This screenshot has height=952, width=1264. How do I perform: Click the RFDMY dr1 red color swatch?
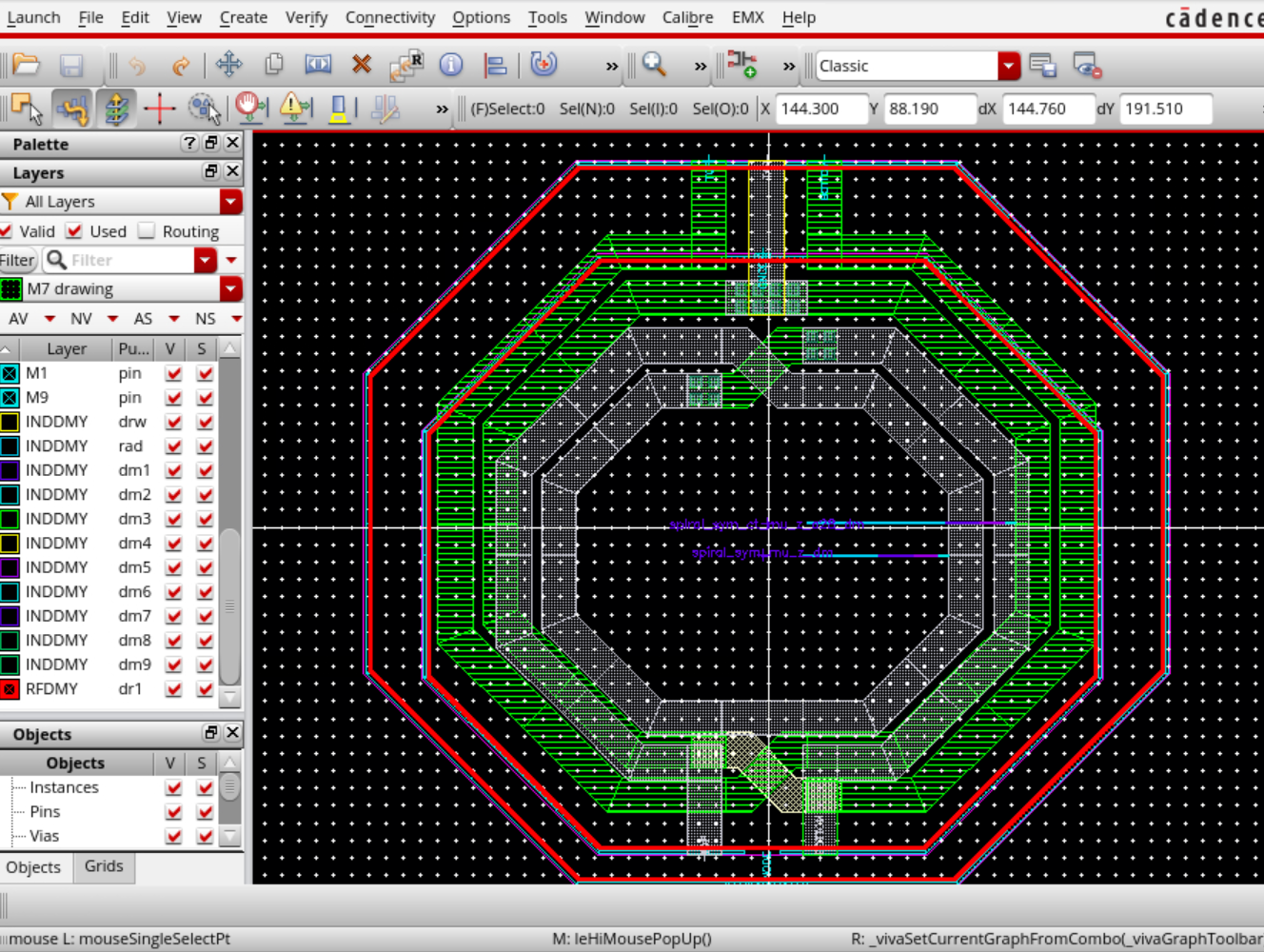pos(10,689)
